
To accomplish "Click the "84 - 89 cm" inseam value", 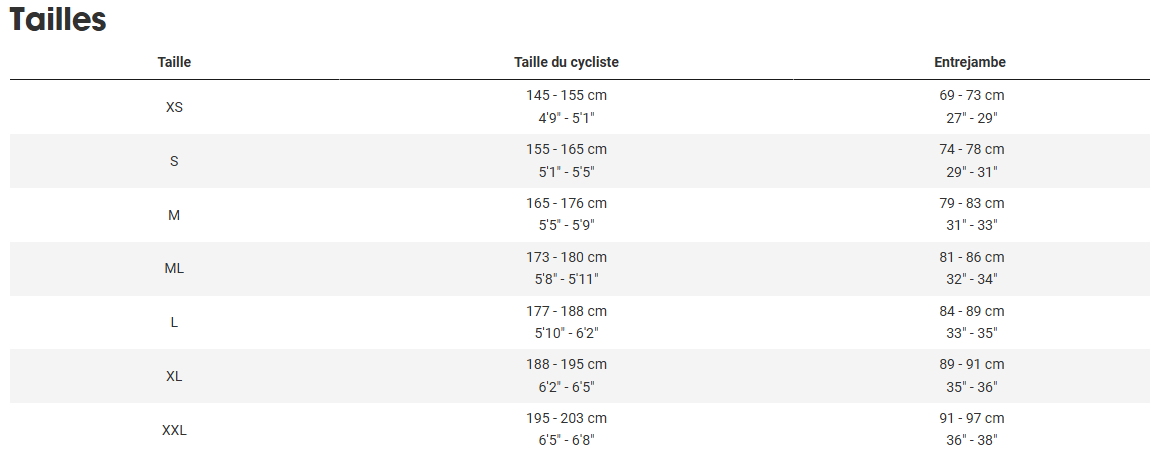I will (969, 312).
